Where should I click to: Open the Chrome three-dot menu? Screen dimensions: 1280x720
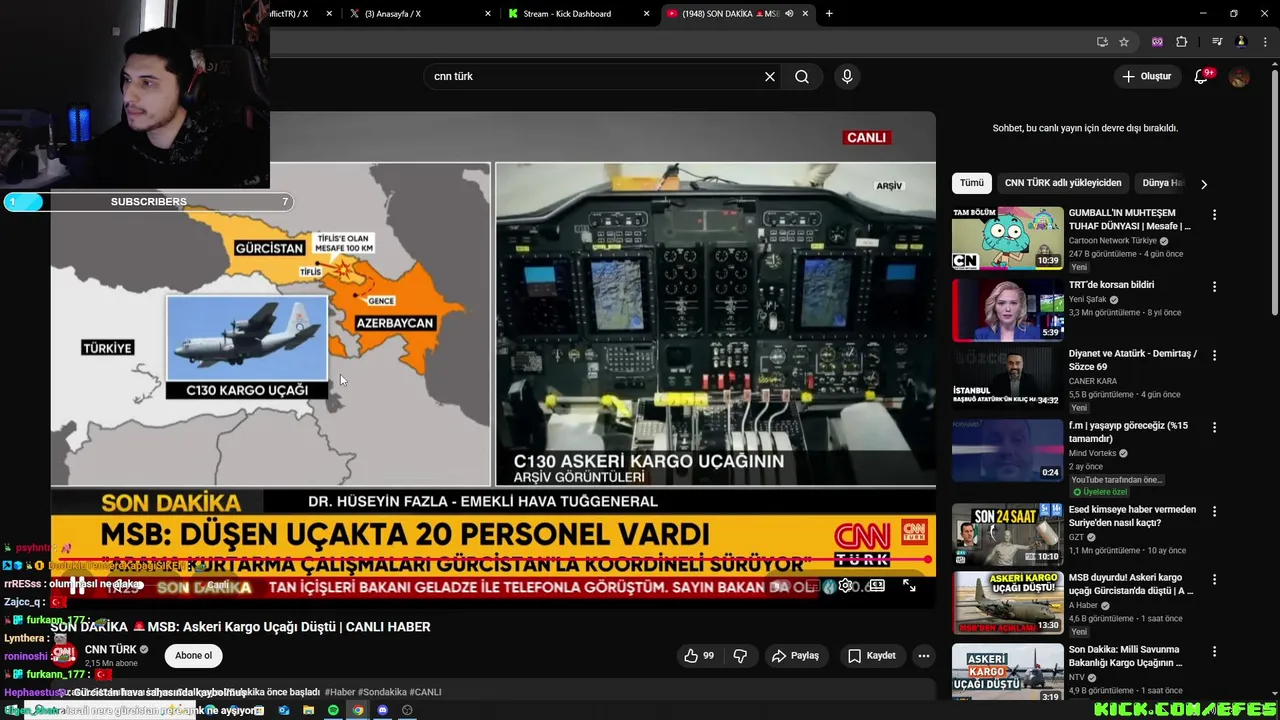click(1265, 42)
